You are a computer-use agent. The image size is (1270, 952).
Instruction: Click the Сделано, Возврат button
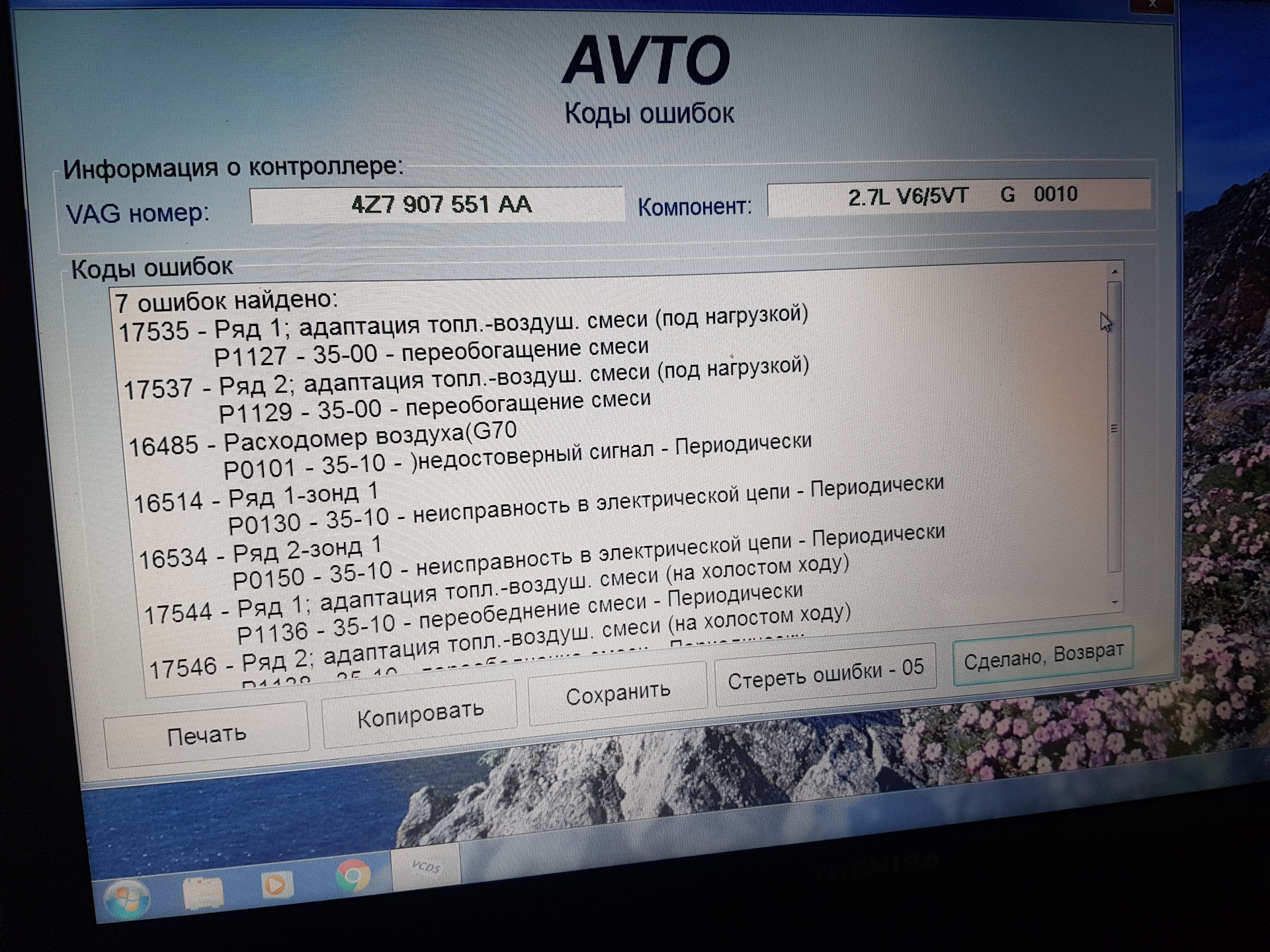tap(1042, 655)
